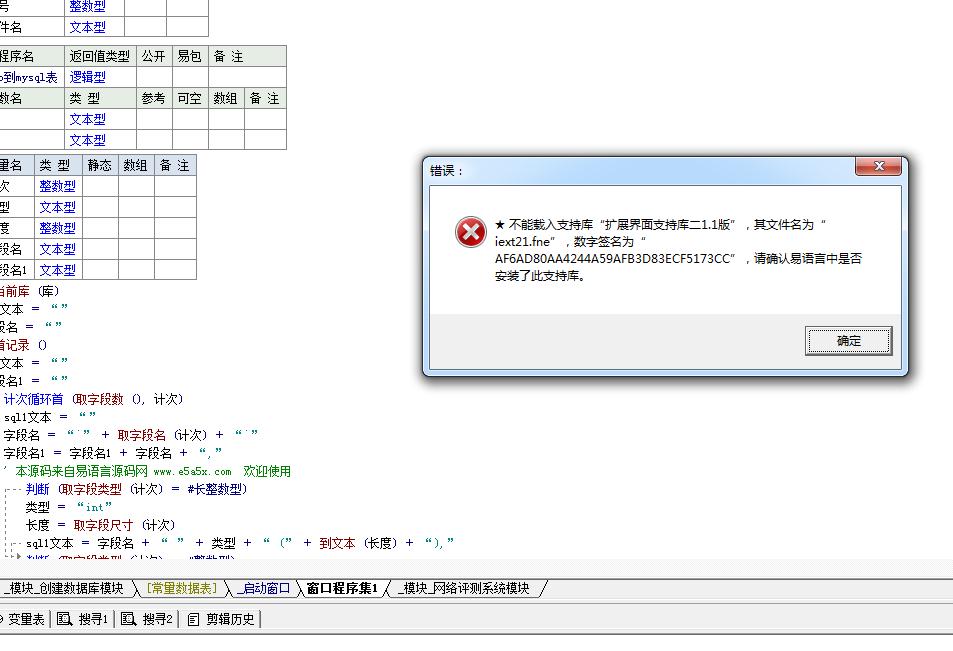Image resolution: width=953 pixels, height=651 pixels.
Task: Click the 返回值类型 column header
Action: [99, 56]
